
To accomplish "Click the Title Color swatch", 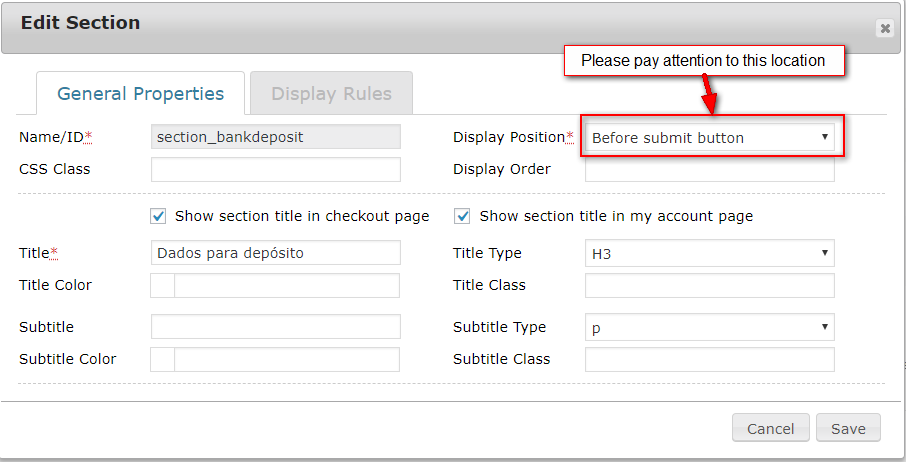I will 162,286.
